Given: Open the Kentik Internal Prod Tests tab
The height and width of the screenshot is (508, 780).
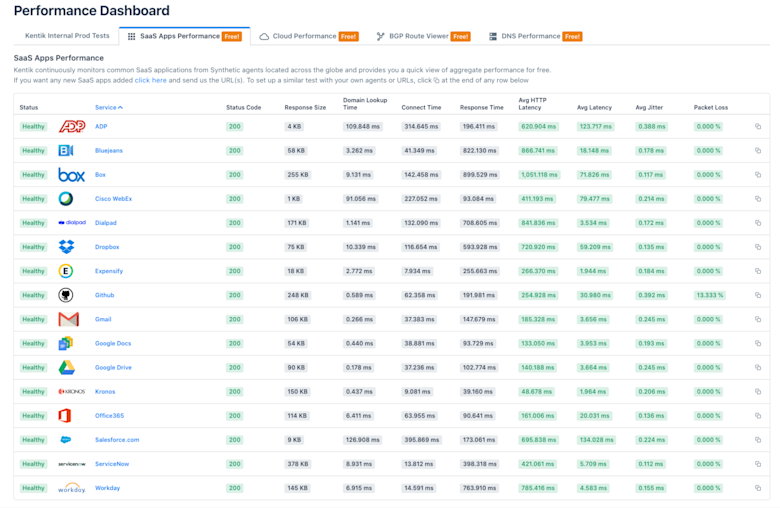Looking at the screenshot, I should (x=67, y=36).
